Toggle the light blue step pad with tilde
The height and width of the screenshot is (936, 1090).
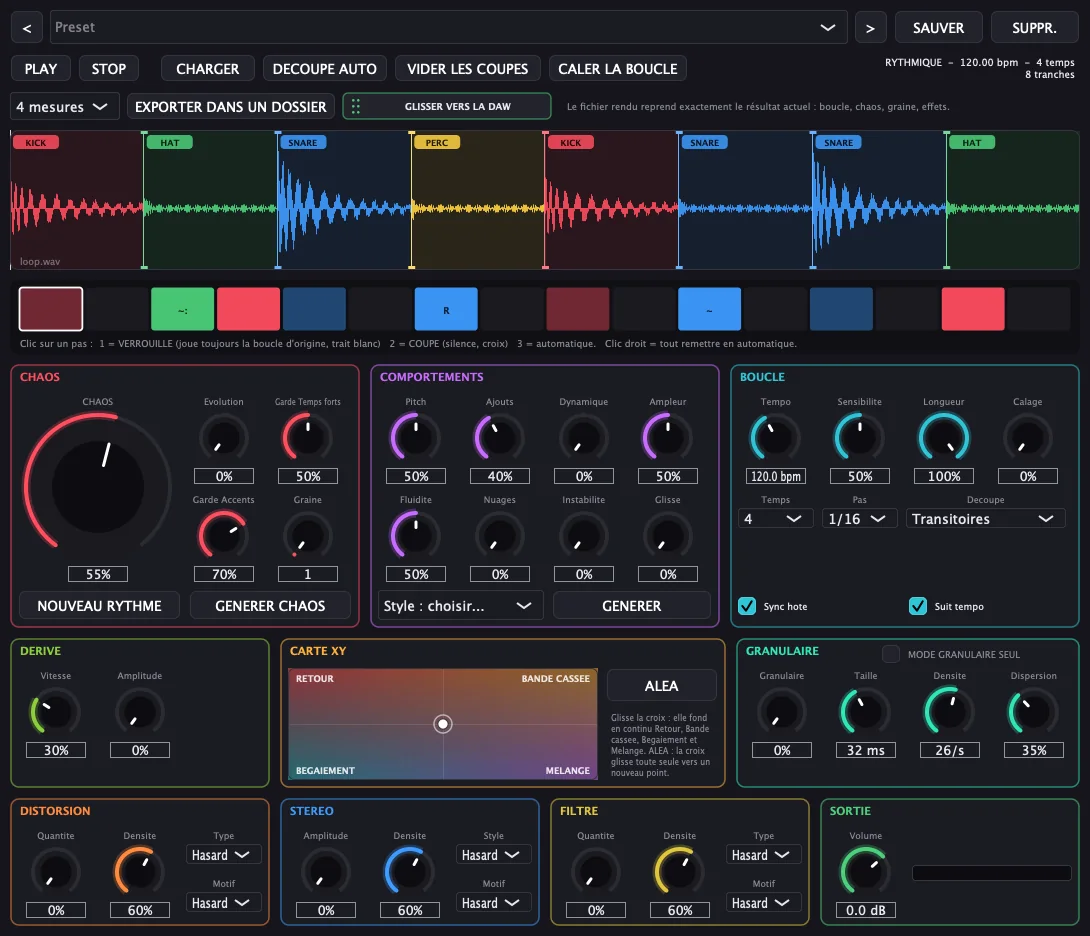click(x=710, y=309)
